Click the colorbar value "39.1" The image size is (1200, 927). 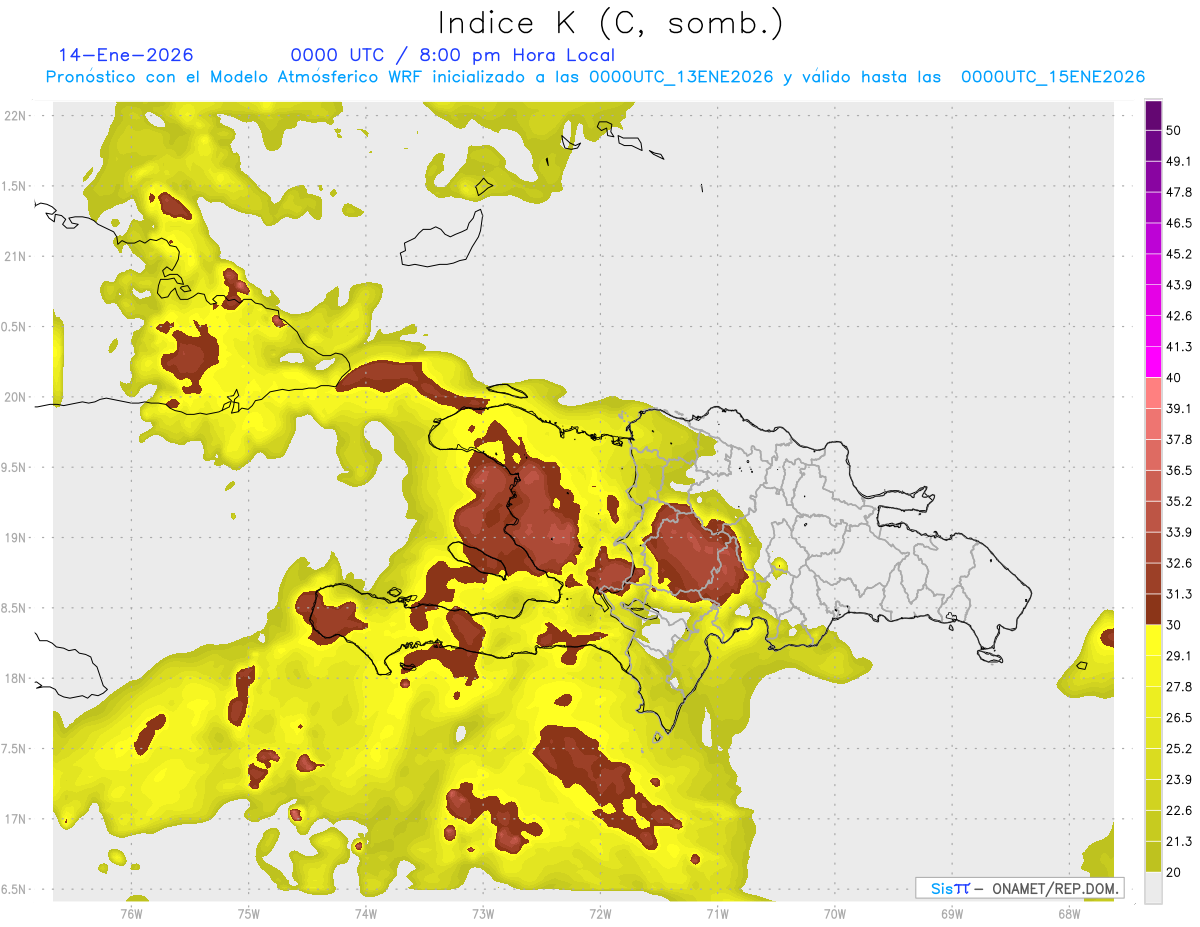1179,409
